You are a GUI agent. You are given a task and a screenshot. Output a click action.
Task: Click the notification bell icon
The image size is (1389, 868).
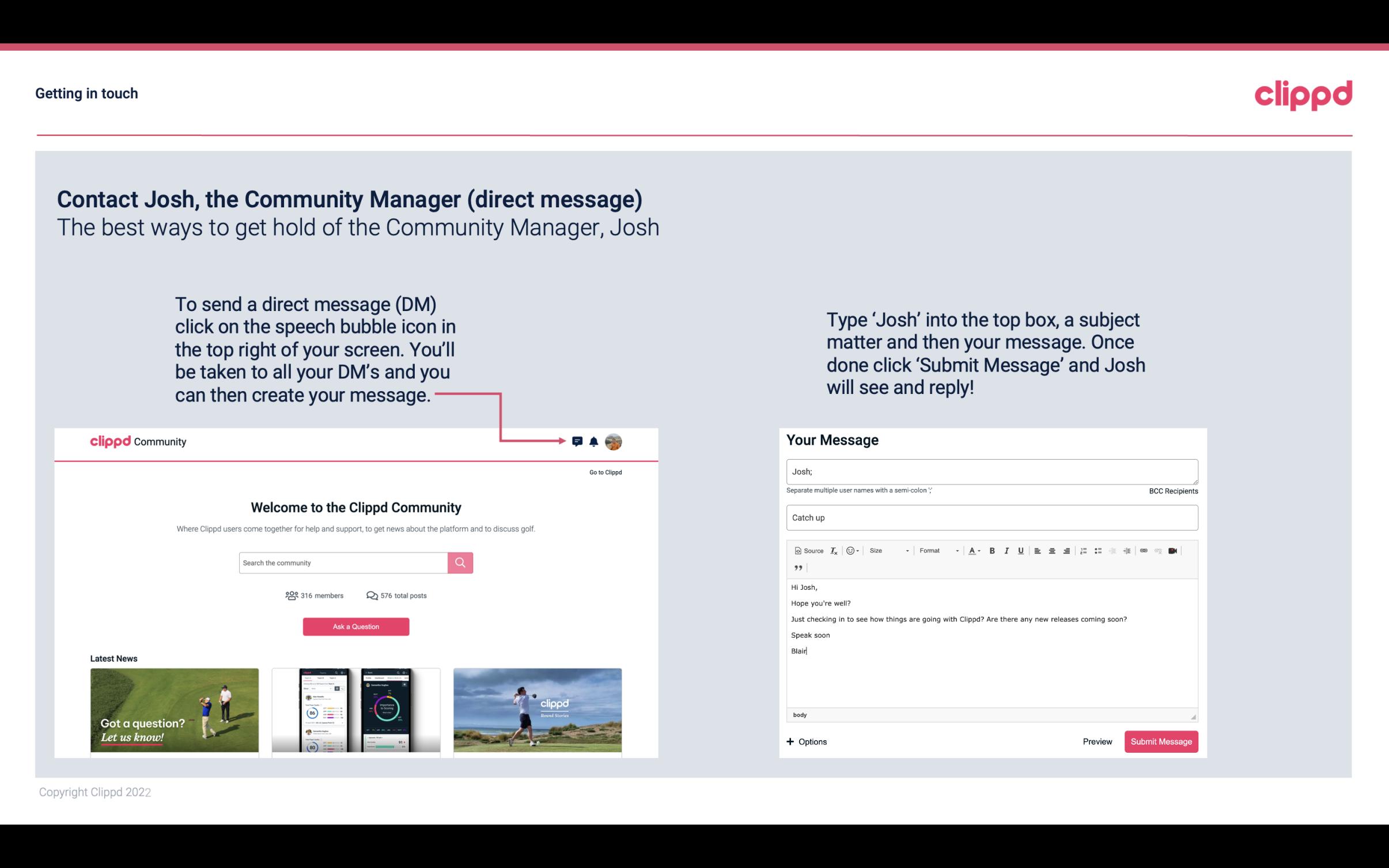(596, 441)
